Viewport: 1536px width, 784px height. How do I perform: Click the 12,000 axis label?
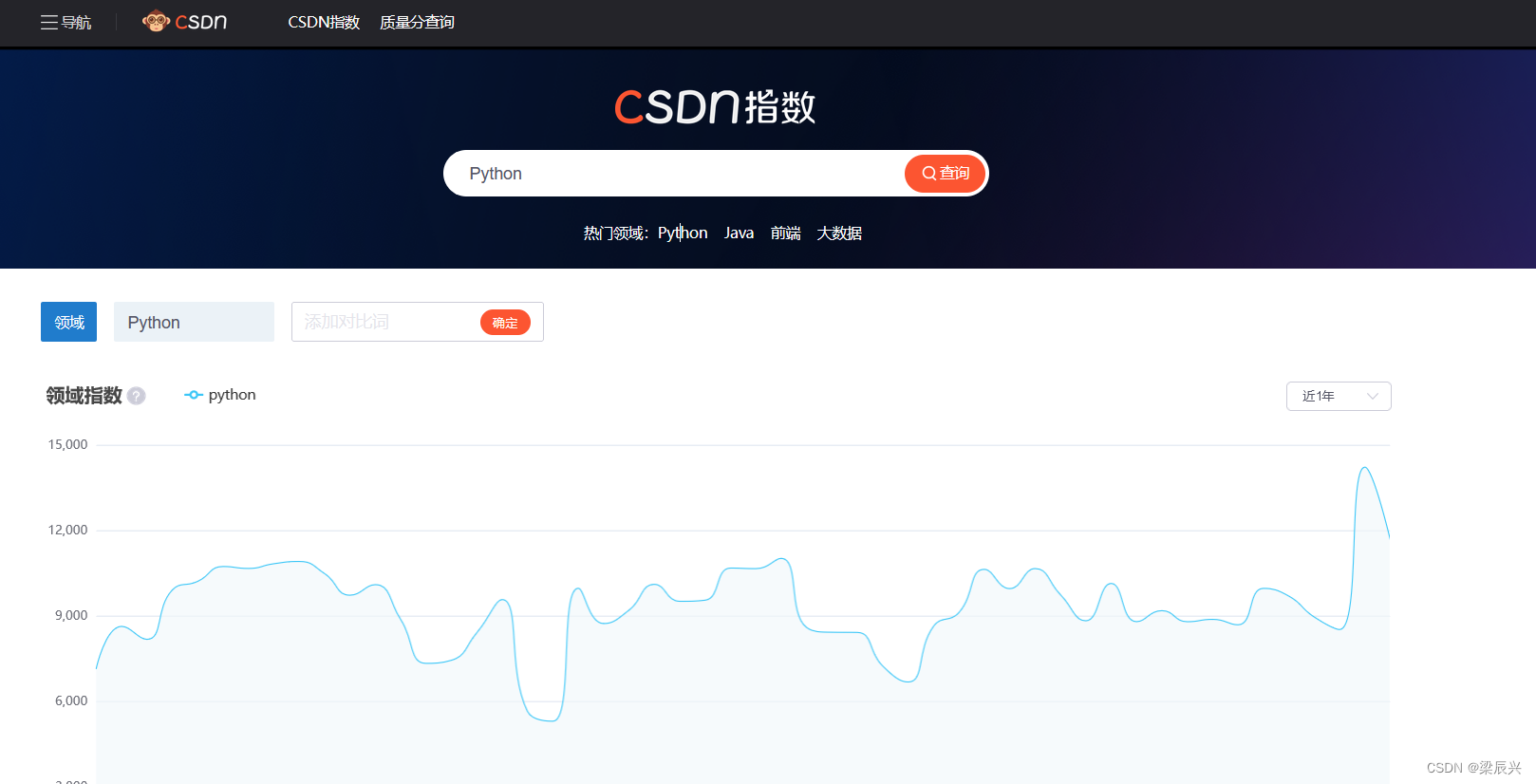[x=67, y=530]
